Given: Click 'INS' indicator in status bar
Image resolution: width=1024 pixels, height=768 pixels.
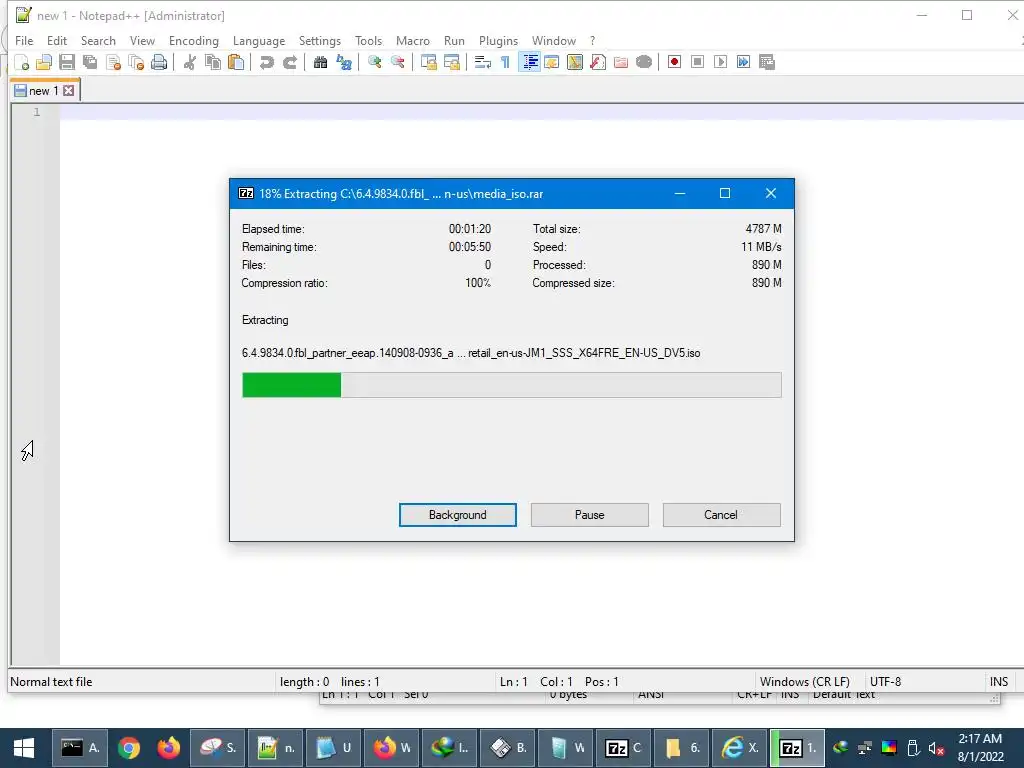Looking at the screenshot, I should point(999,681).
